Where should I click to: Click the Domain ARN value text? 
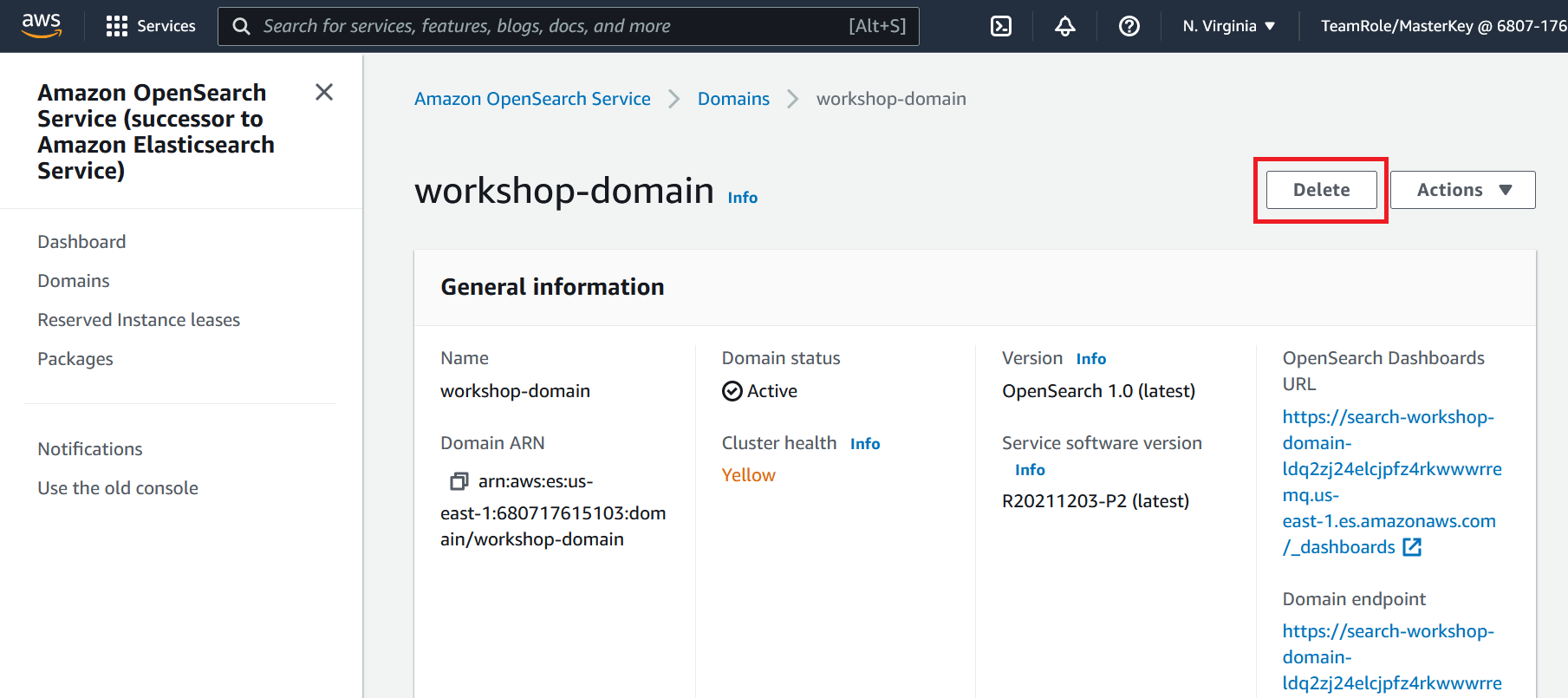click(553, 510)
